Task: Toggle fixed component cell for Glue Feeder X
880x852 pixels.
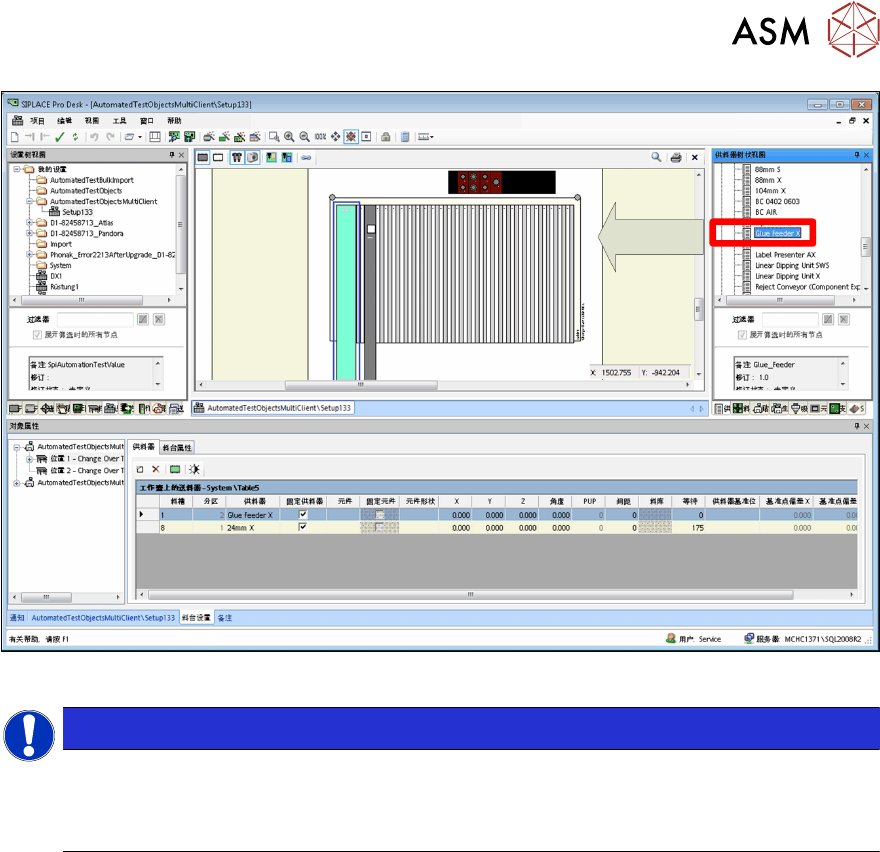Action: [380, 515]
